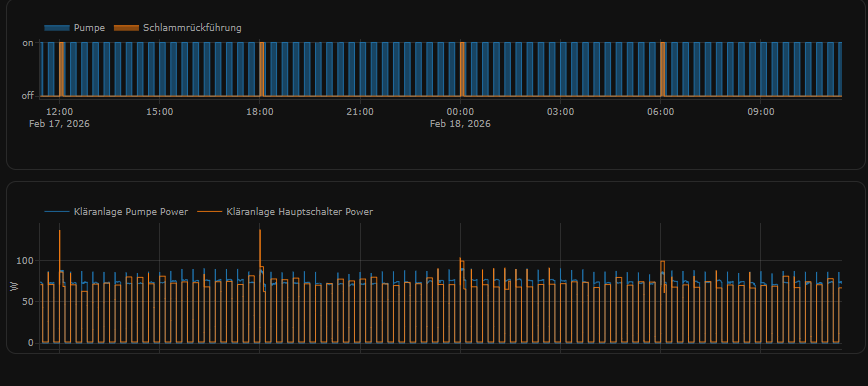Toggle the Schlammrückführung legend entry
Image resolution: width=868 pixels, height=386 pixels.
(x=177, y=28)
